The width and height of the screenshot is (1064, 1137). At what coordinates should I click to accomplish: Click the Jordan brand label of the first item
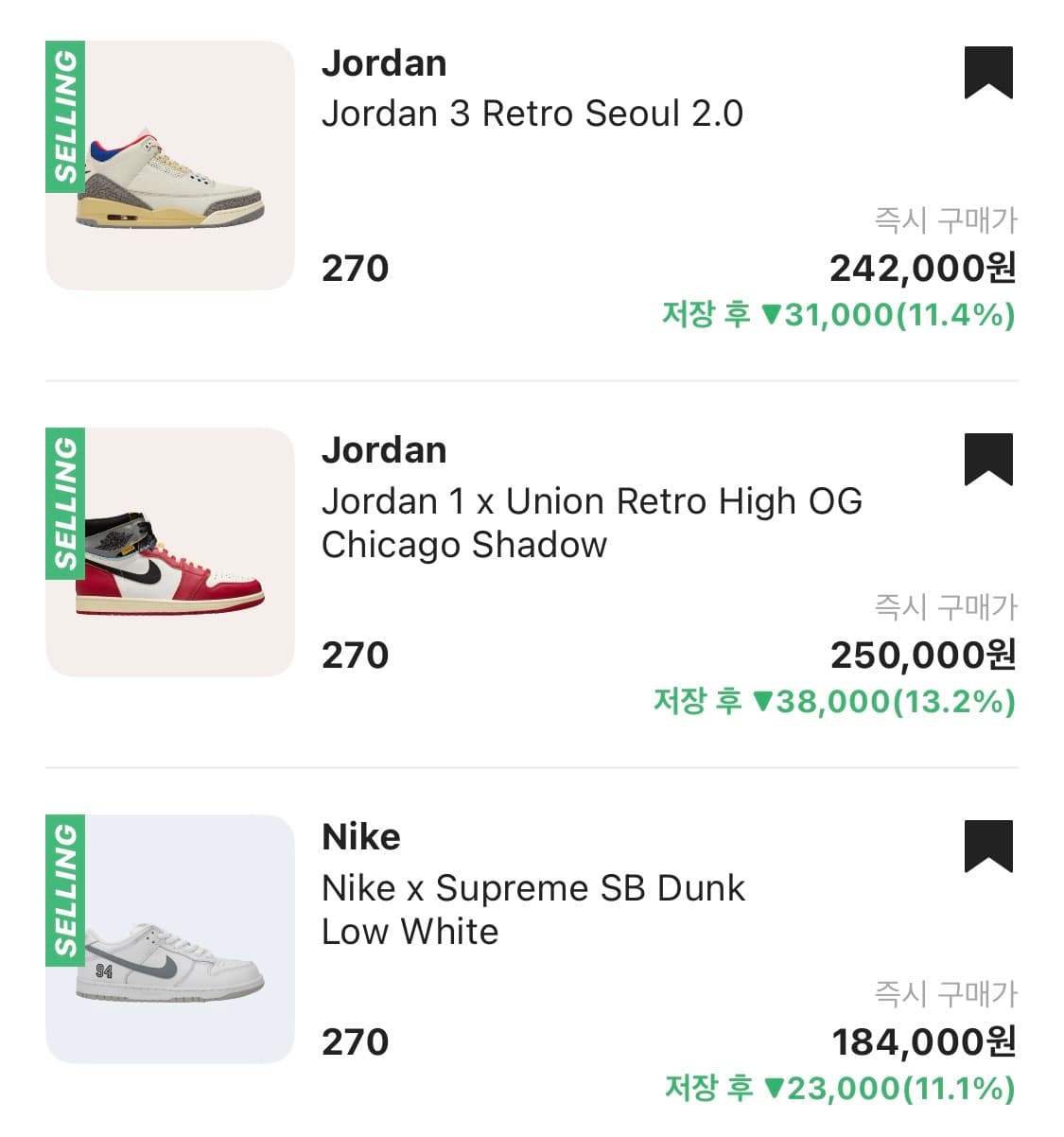coord(384,63)
